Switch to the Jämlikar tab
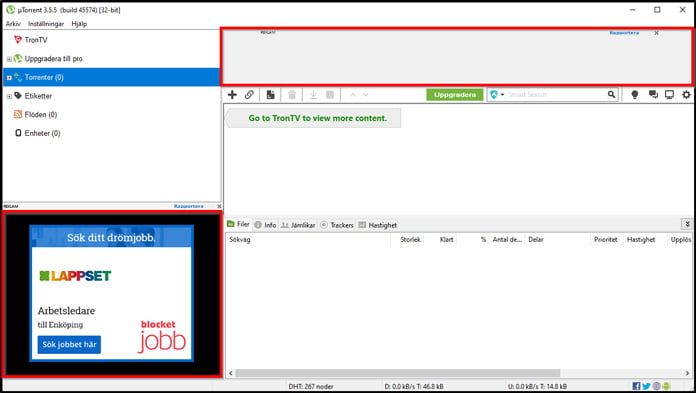Screen dimensions: 696x393 click(298, 225)
